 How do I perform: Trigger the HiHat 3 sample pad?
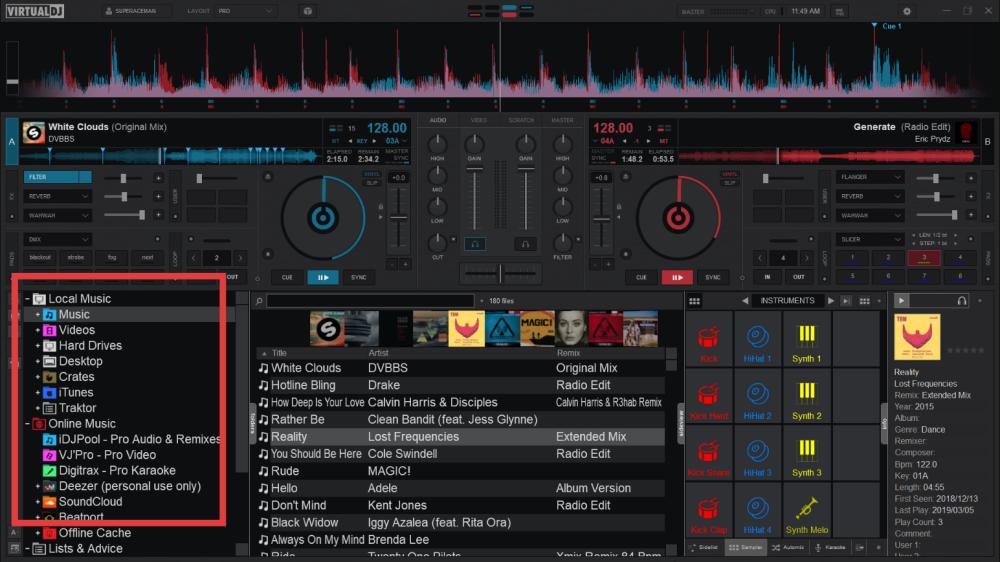click(757, 454)
